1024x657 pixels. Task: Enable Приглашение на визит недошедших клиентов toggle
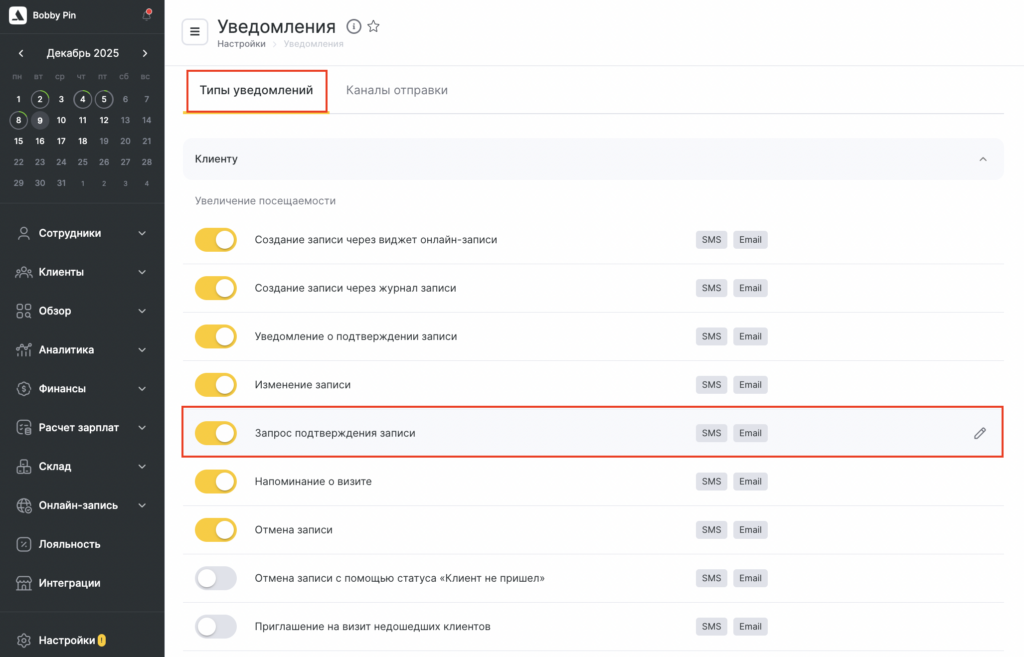point(216,627)
